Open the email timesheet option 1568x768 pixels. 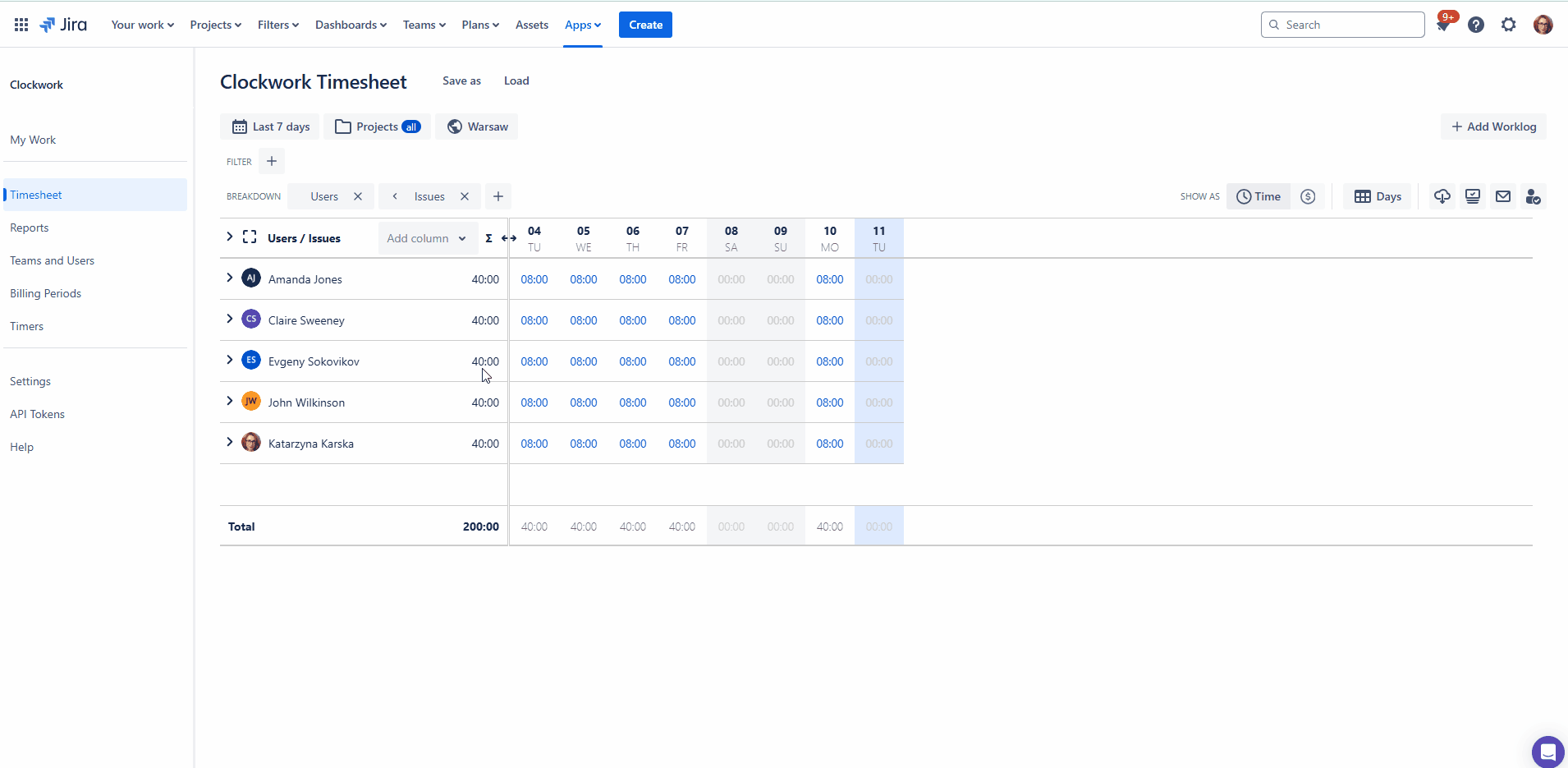coord(1502,196)
